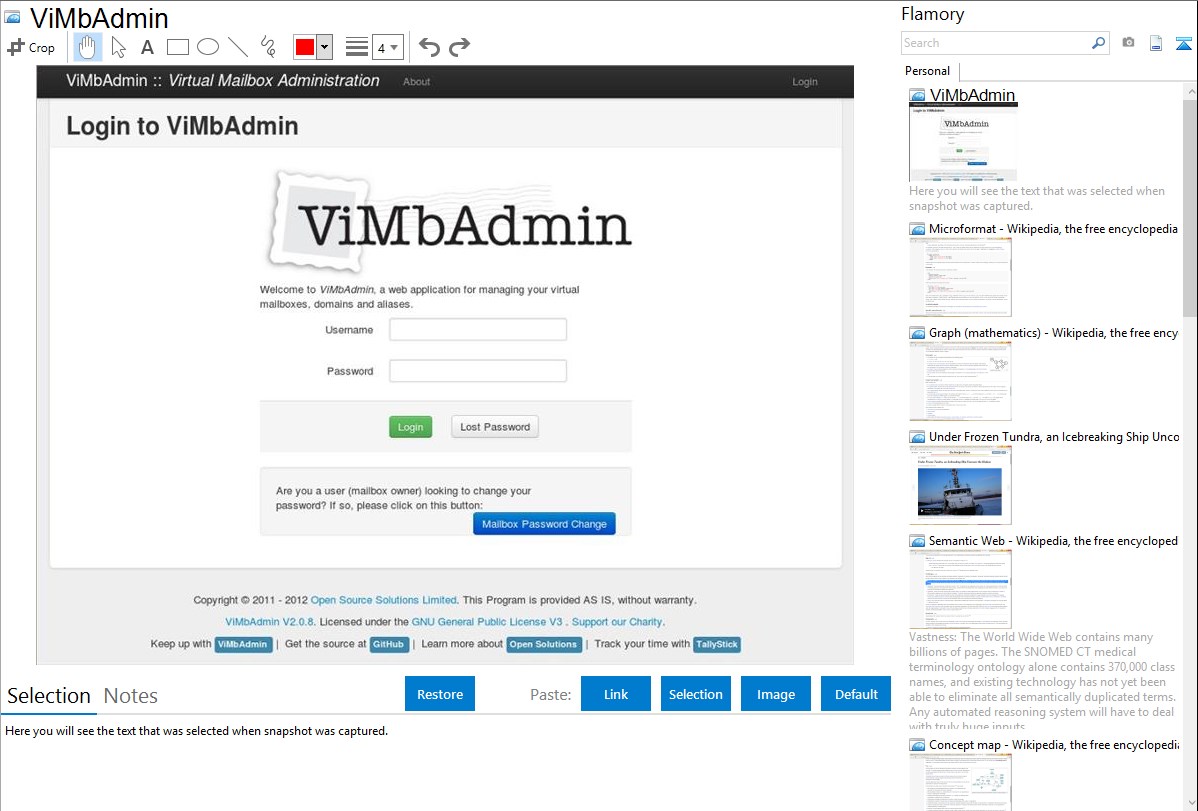Click the snapshot icon beside Microformat entry
Image resolution: width=1198 pixels, height=811 pixels.
917,229
